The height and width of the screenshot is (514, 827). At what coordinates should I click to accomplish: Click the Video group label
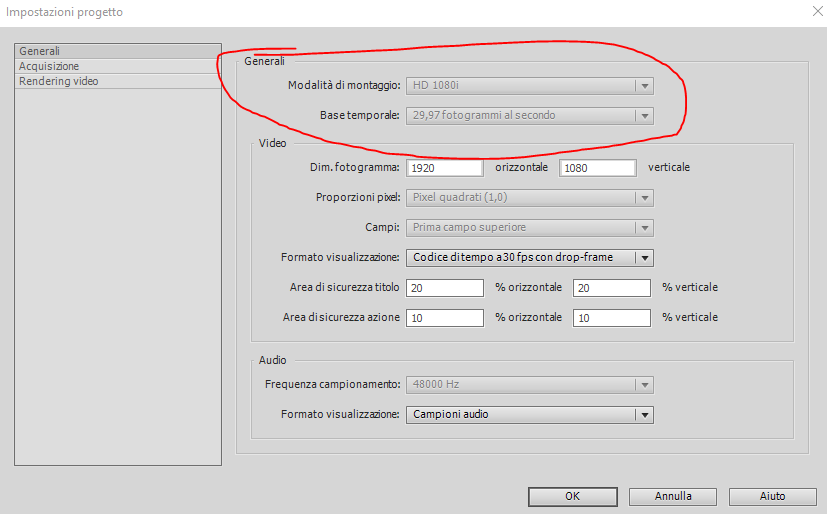click(272, 143)
